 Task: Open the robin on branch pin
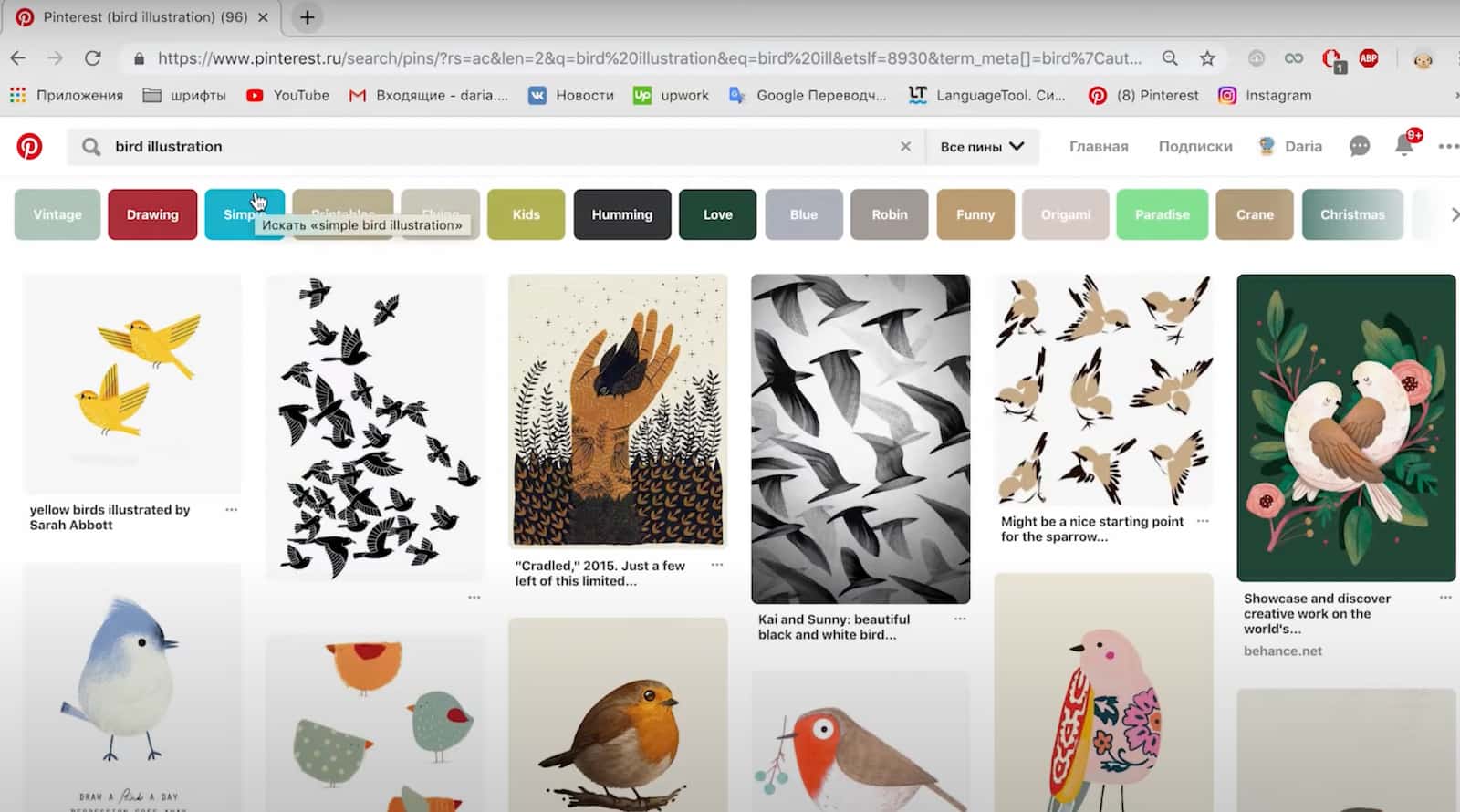(618, 714)
